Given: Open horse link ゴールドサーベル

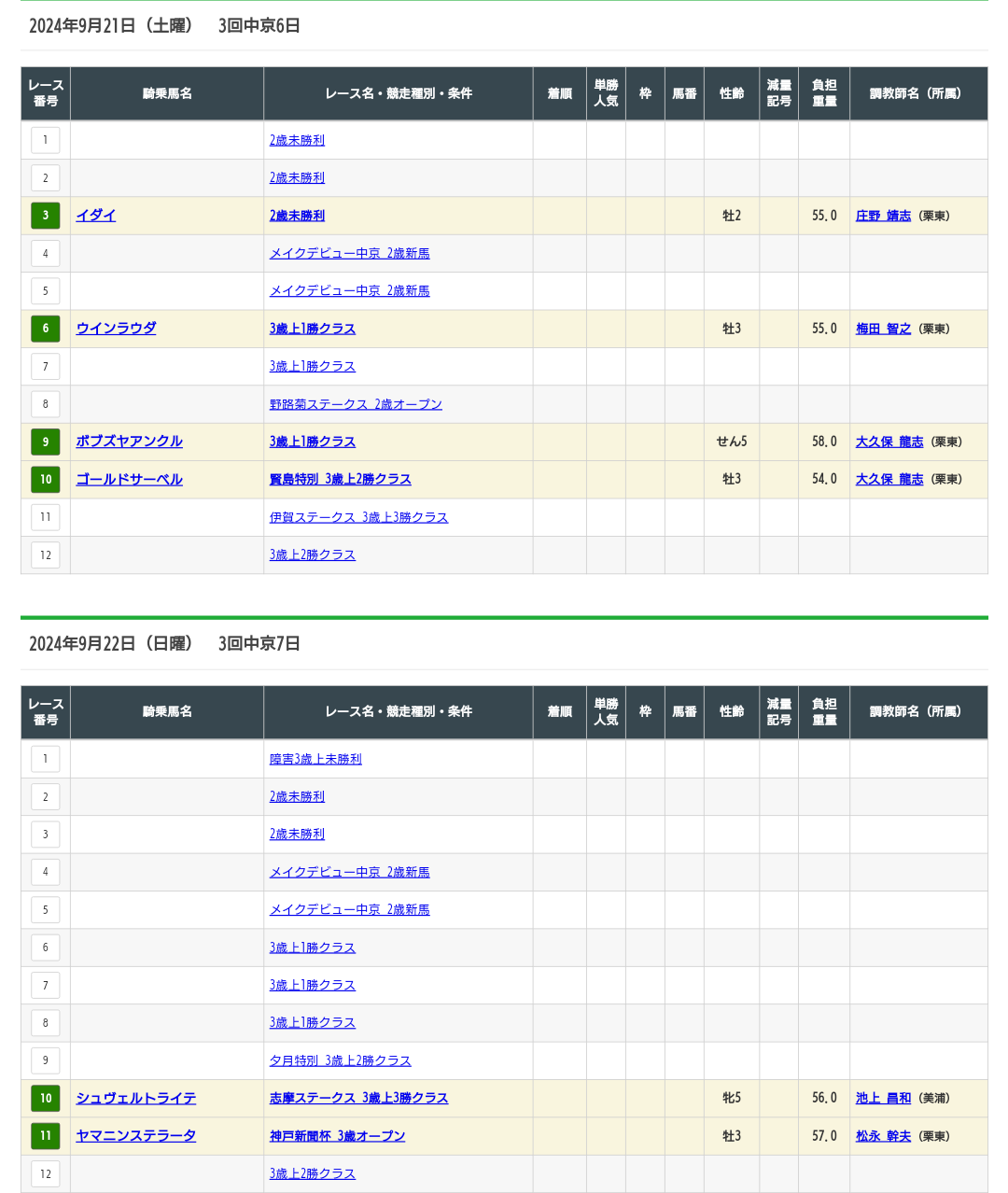Looking at the screenshot, I should (129, 479).
